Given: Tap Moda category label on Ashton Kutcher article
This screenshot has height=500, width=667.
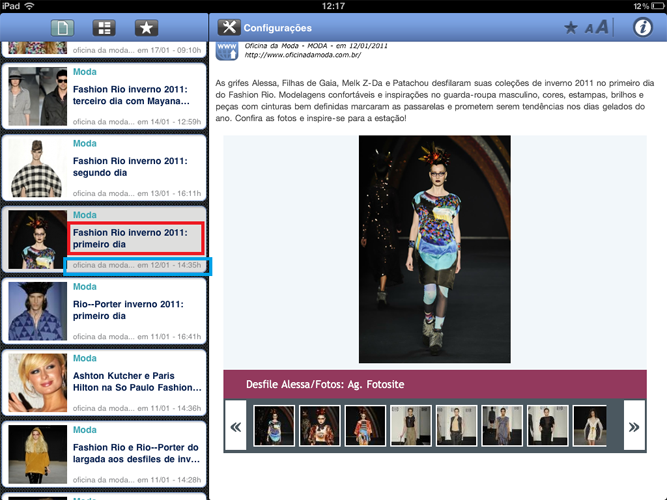Looking at the screenshot, I should 85,358.
